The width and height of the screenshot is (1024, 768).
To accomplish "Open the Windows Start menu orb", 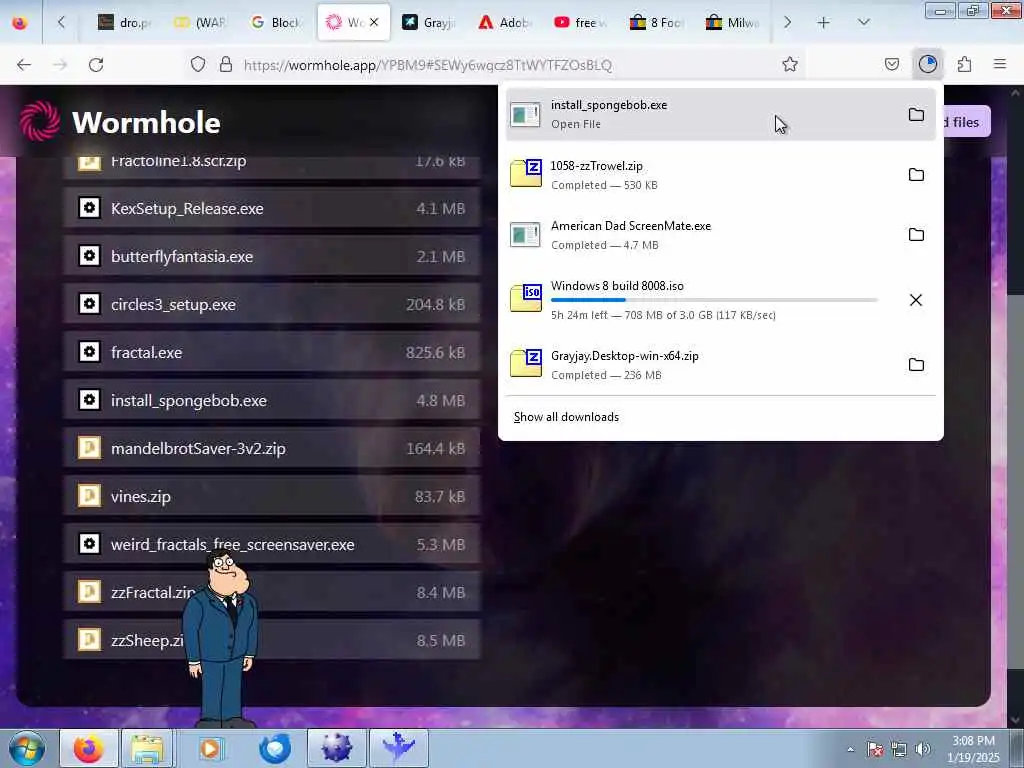I will (x=27, y=748).
